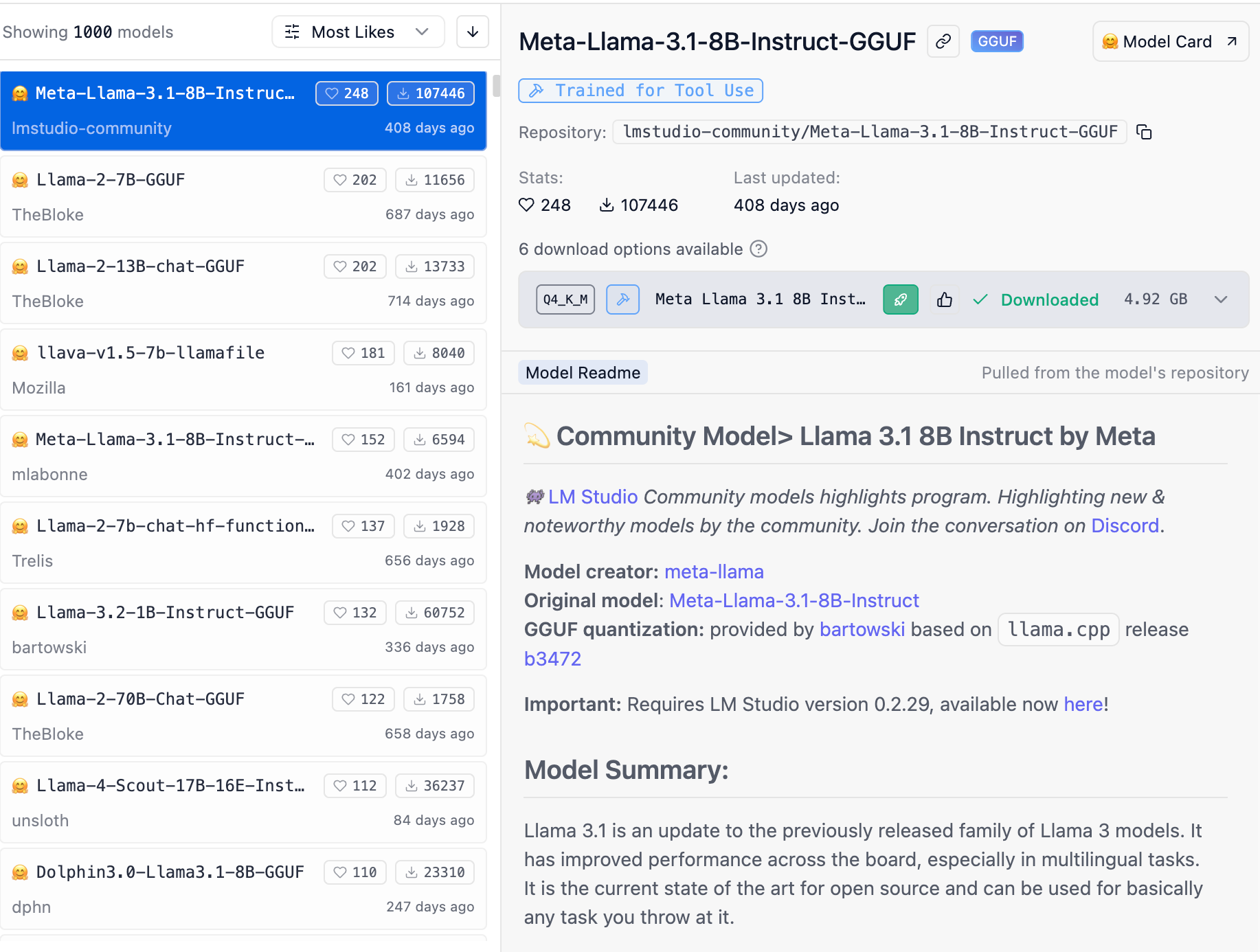Image resolution: width=1260 pixels, height=952 pixels.
Task: Click 'Pulled from the model's repository' text
Action: click(x=1115, y=372)
